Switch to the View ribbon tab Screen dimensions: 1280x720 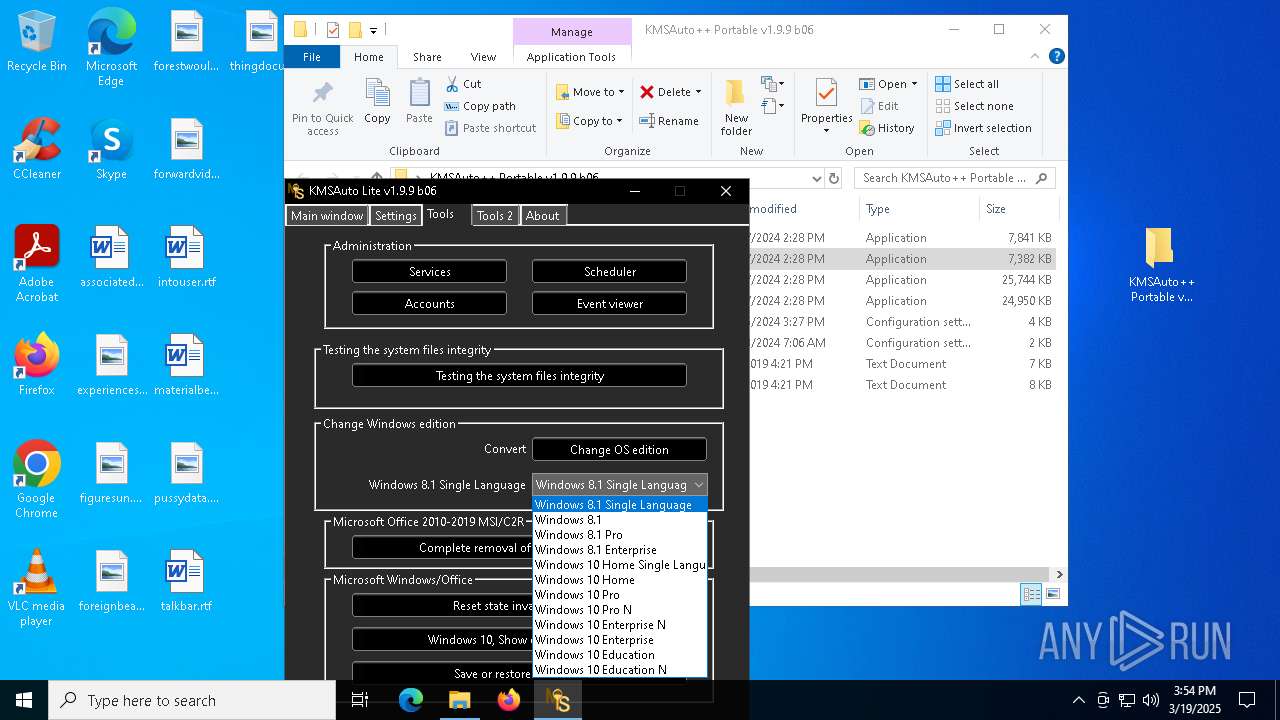[483, 57]
